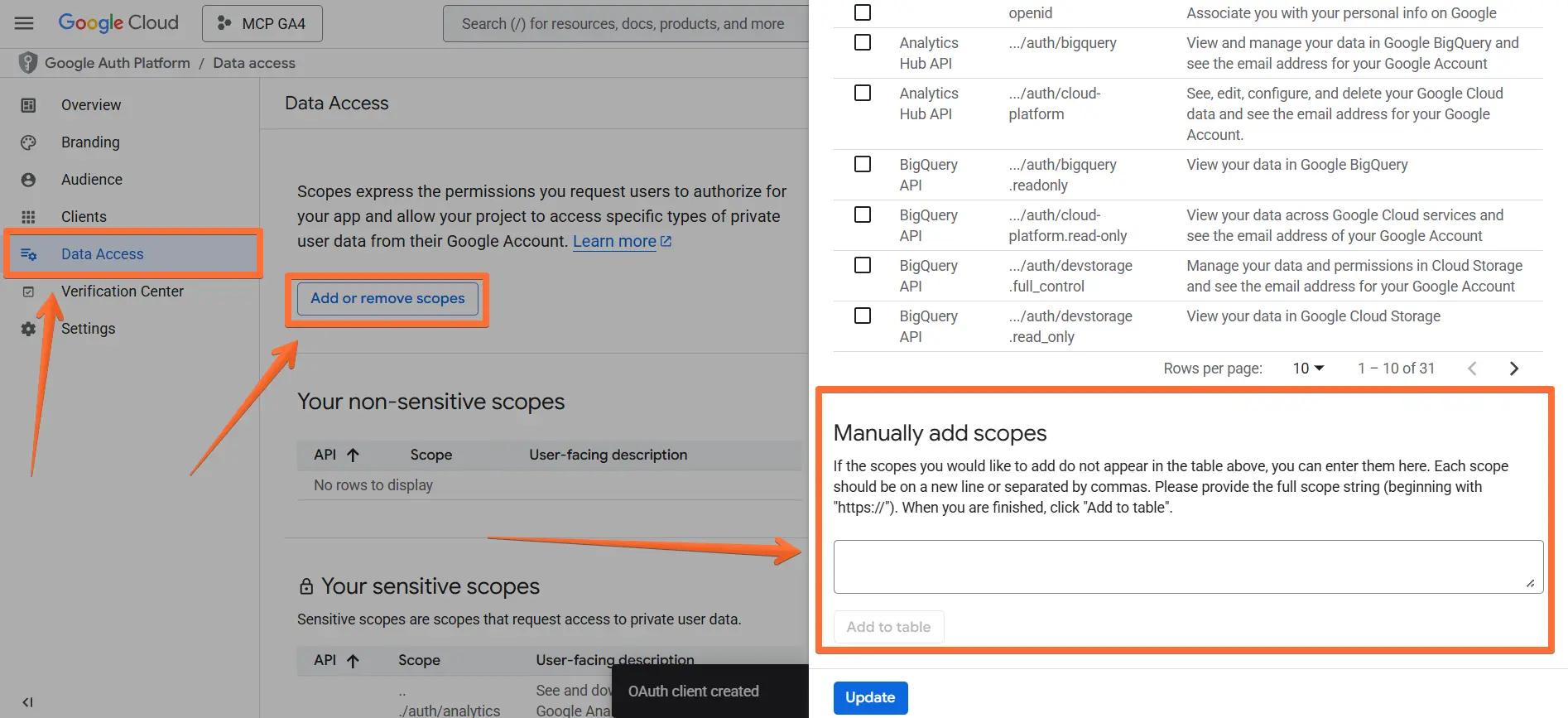The width and height of the screenshot is (1568, 718).
Task: Collapse the left sidebar
Action: [28, 701]
